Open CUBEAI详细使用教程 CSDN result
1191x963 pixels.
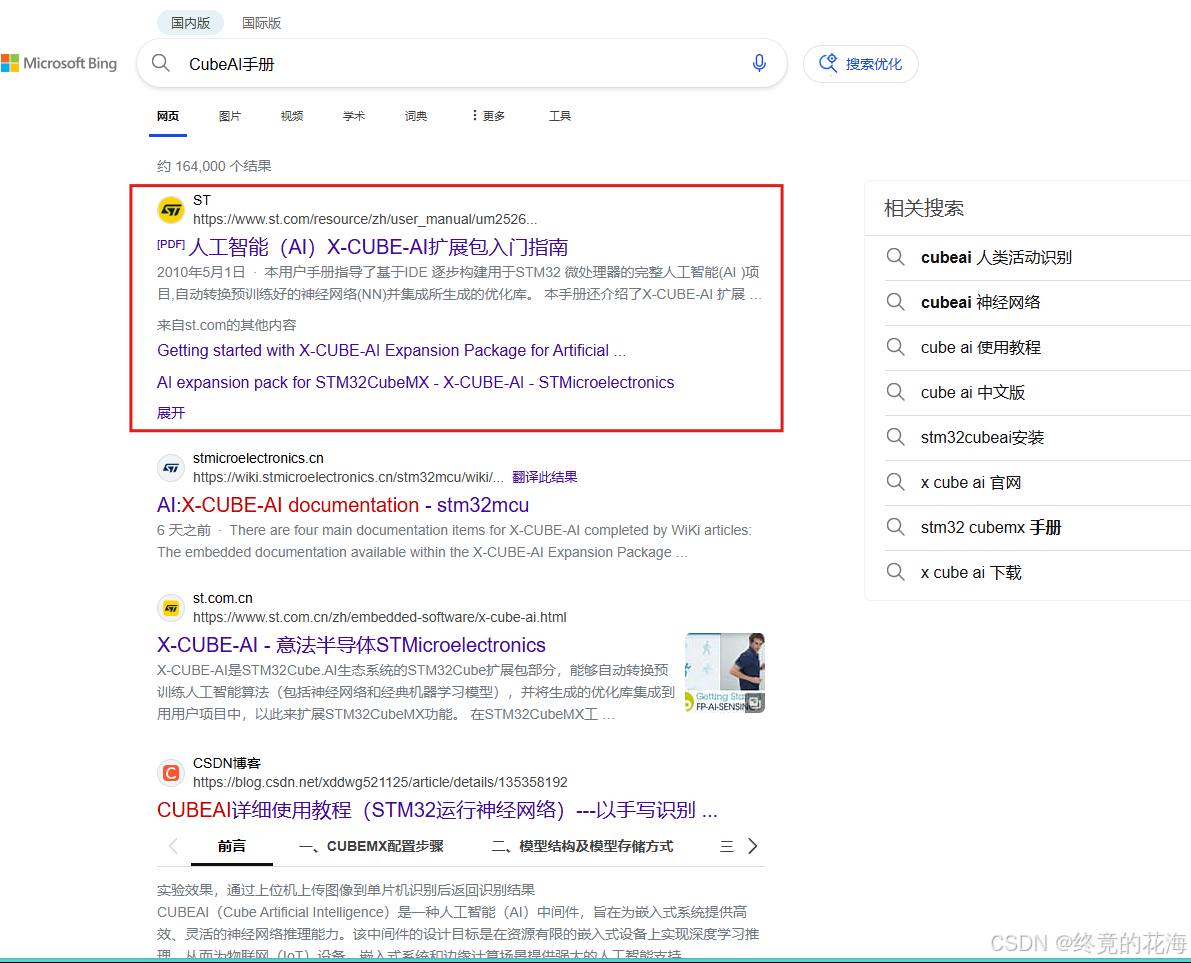click(x=437, y=810)
